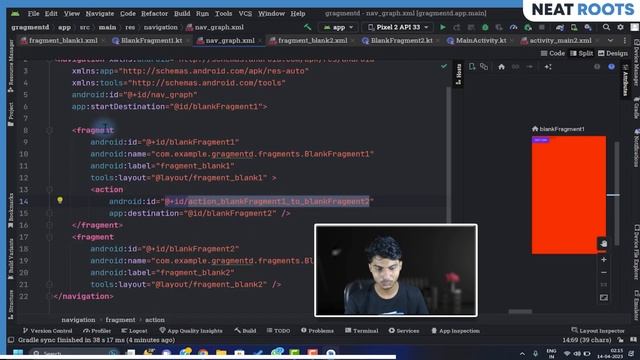
Task: Open App Quality Insights tool window
Action: [x=191, y=331]
